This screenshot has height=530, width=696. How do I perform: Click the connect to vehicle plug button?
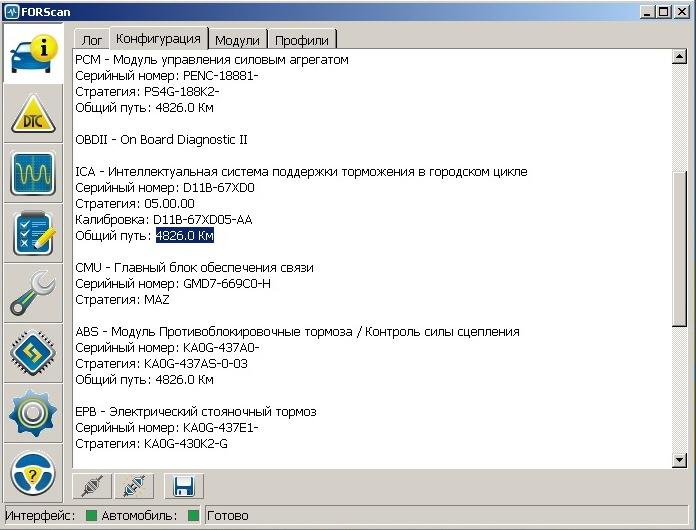pyautogui.click(x=92, y=486)
